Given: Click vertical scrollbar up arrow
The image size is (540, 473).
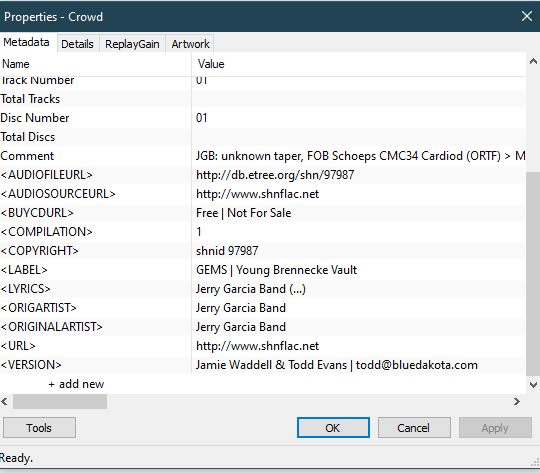Looking at the screenshot, I should coord(533,62).
